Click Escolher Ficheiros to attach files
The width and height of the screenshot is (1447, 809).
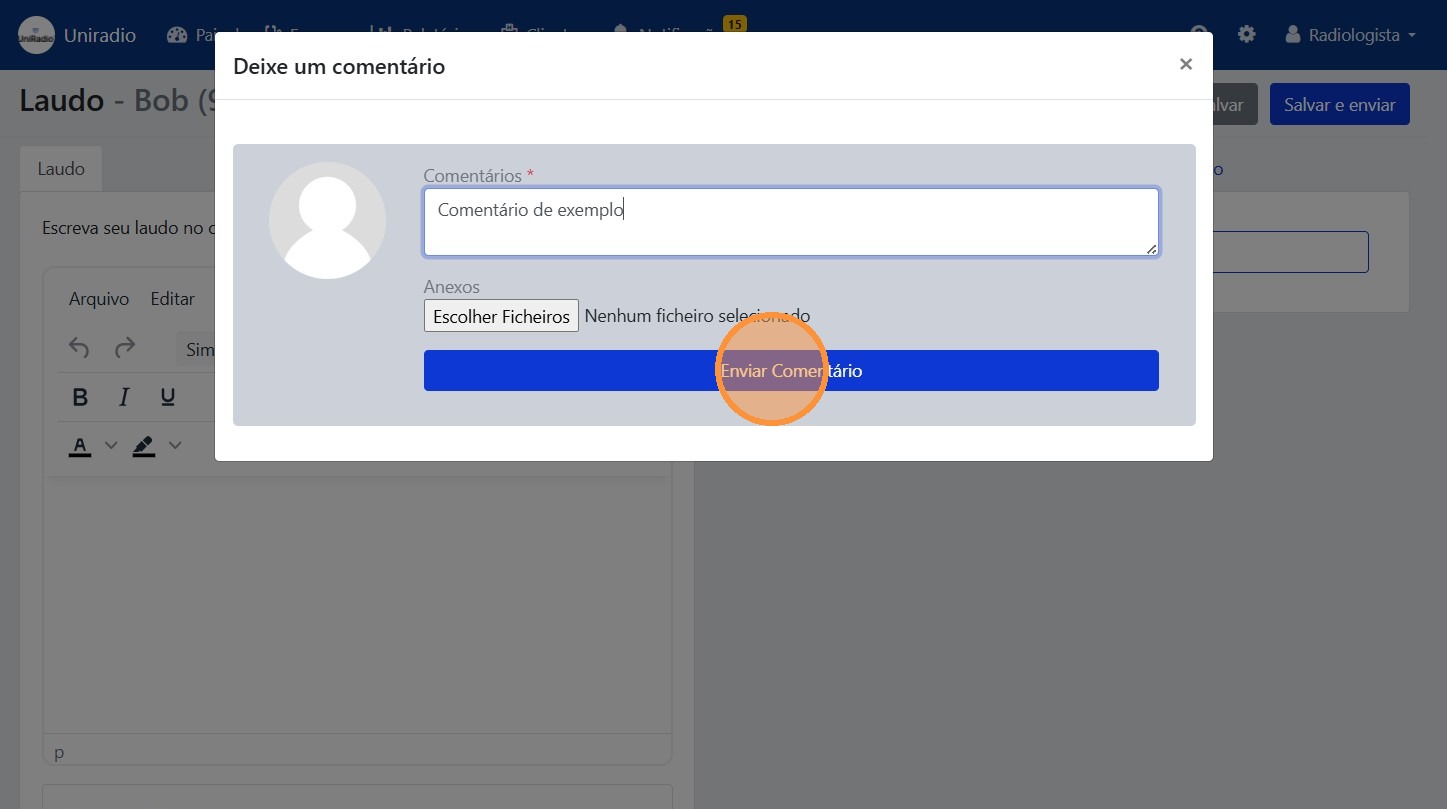[501, 316]
